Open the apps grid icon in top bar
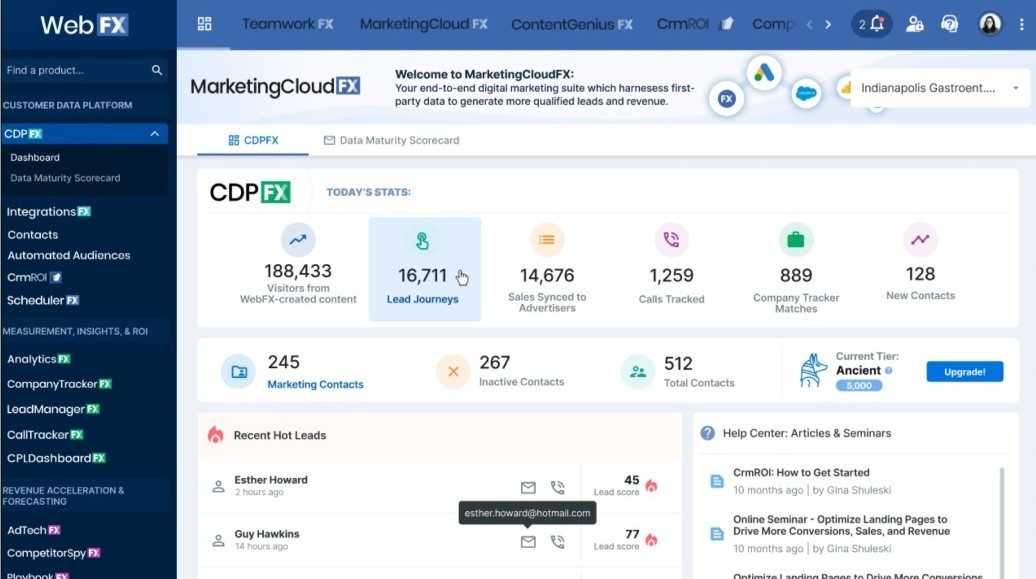Image resolution: width=1036 pixels, height=579 pixels. click(204, 24)
